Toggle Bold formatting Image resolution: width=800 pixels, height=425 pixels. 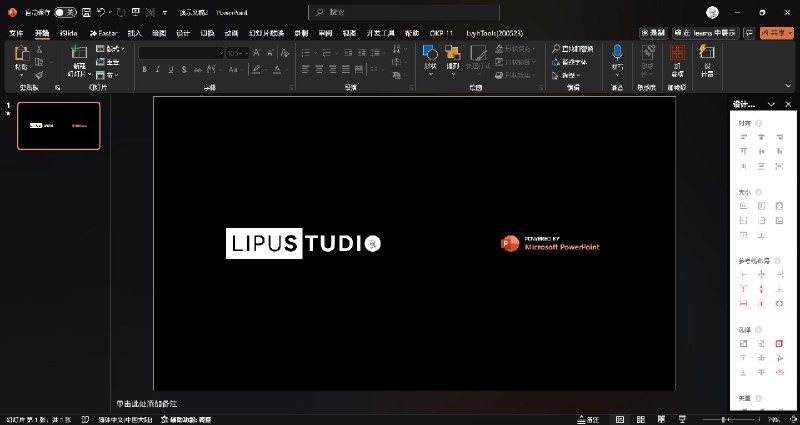click(x=144, y=69)
